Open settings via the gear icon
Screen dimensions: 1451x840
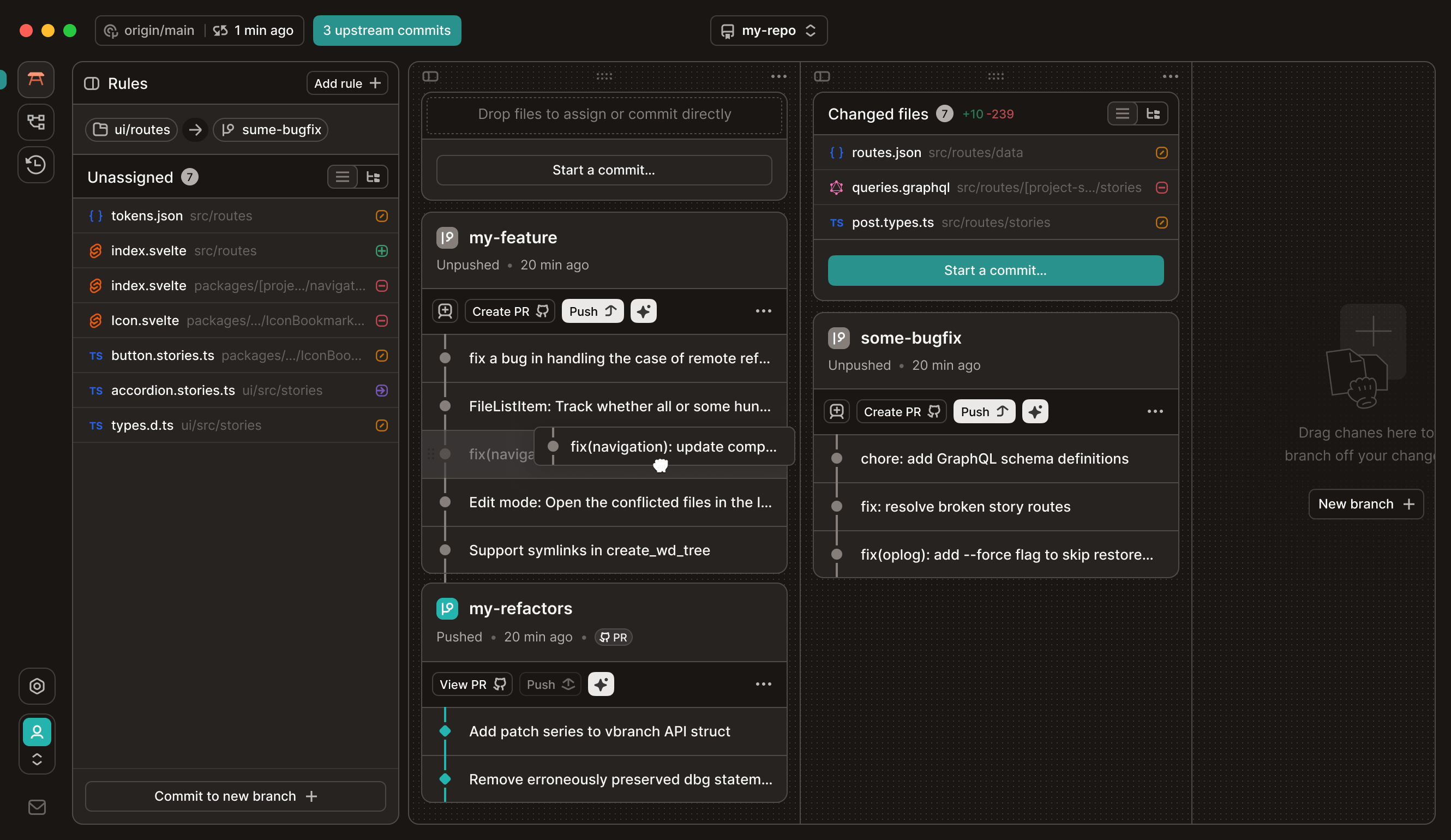[36, 686]
